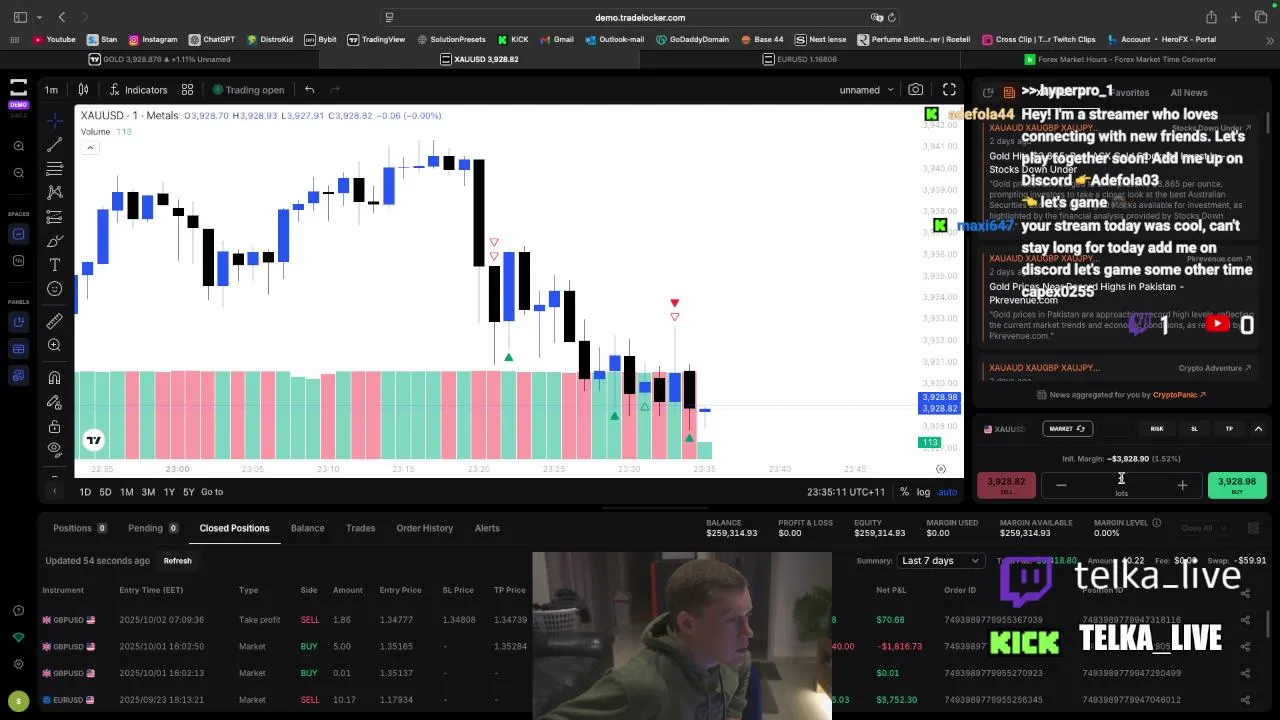Open the Fibonacci retracement tools
This screenshot has width=1280, height=720.
[x=54, y=169]
